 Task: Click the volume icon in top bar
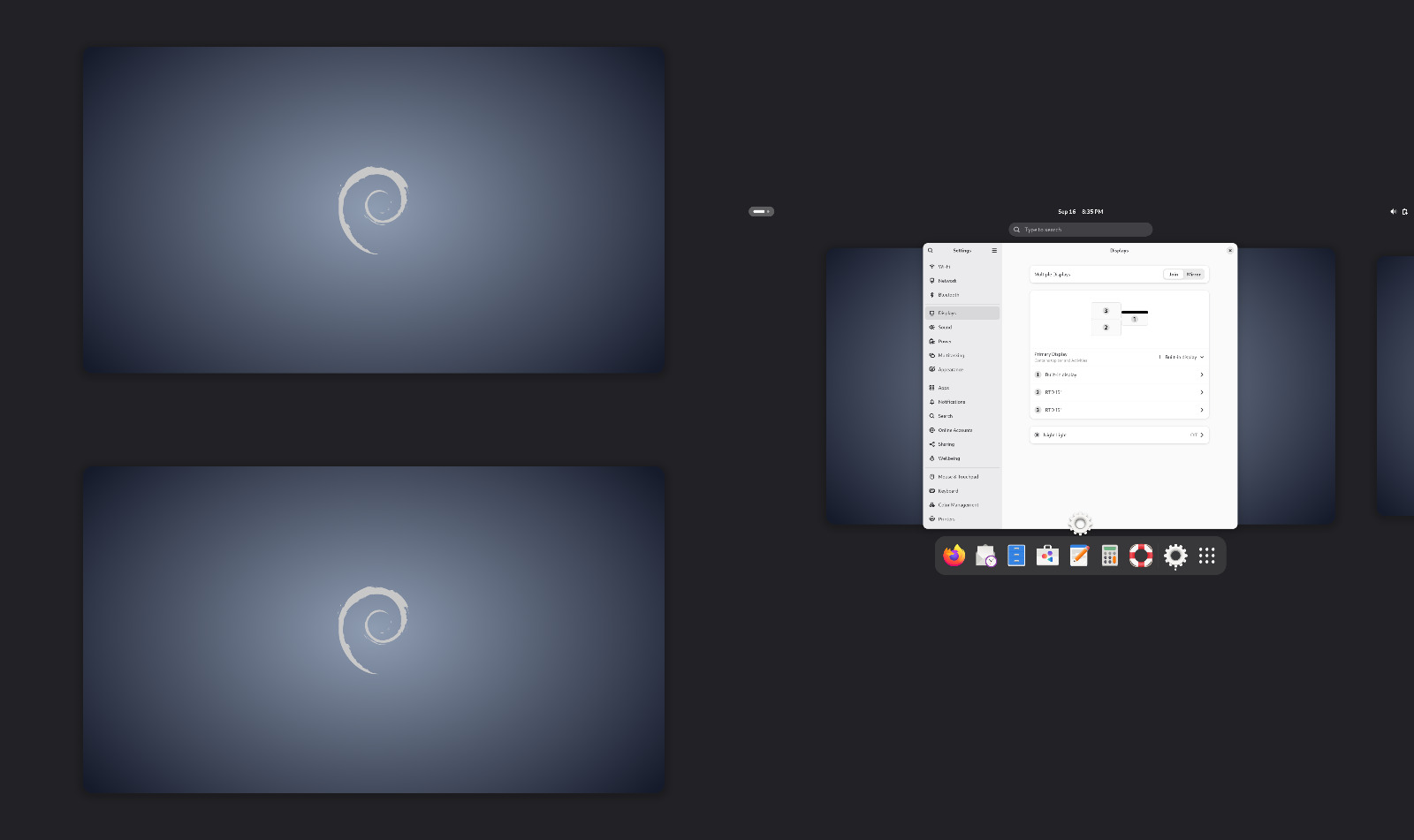pos(1393,212)
